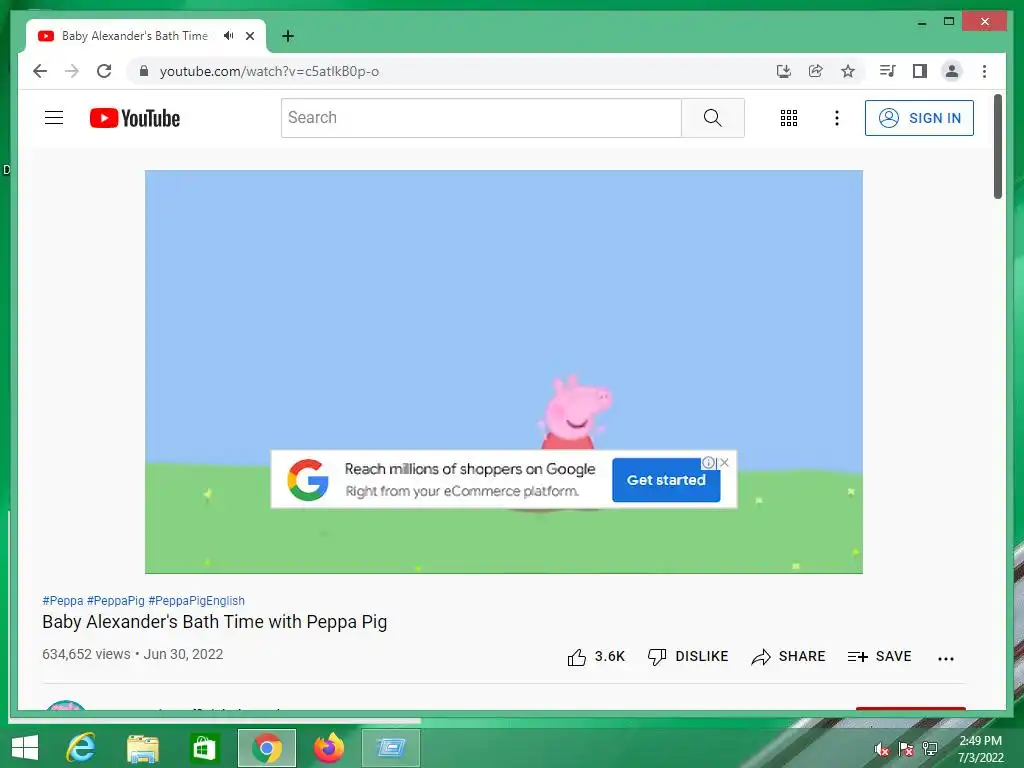Open the #Peppa hashtag link

coord(63,600)
